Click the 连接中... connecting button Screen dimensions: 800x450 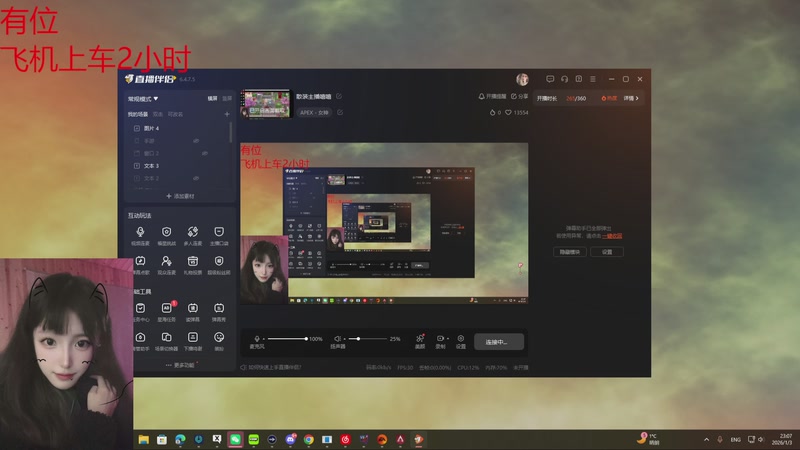pyautogui.click(x=499, y=342)
